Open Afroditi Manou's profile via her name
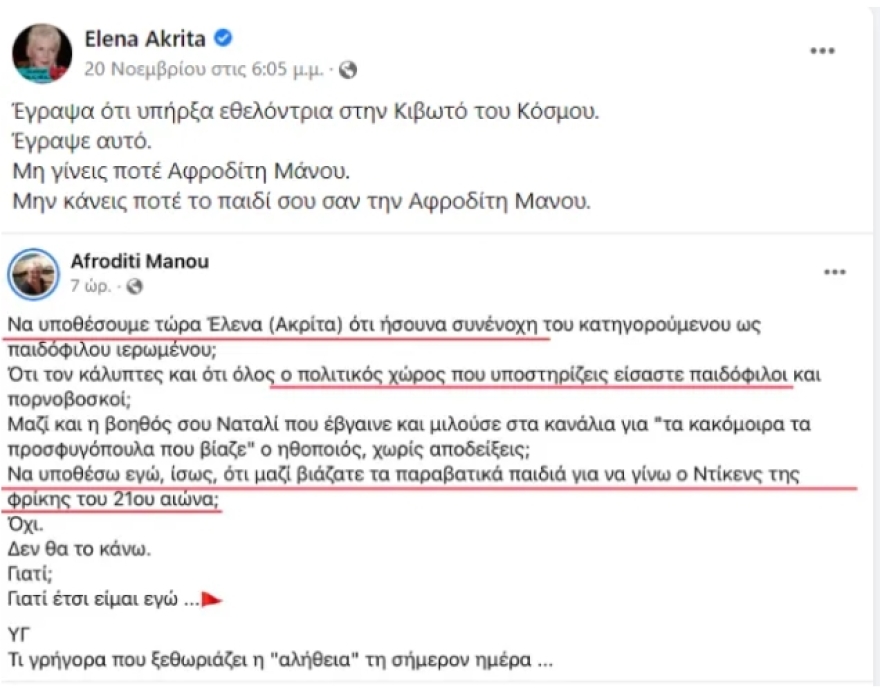The height and width of the screenshot is (689, 880). (x=140, y=262)
